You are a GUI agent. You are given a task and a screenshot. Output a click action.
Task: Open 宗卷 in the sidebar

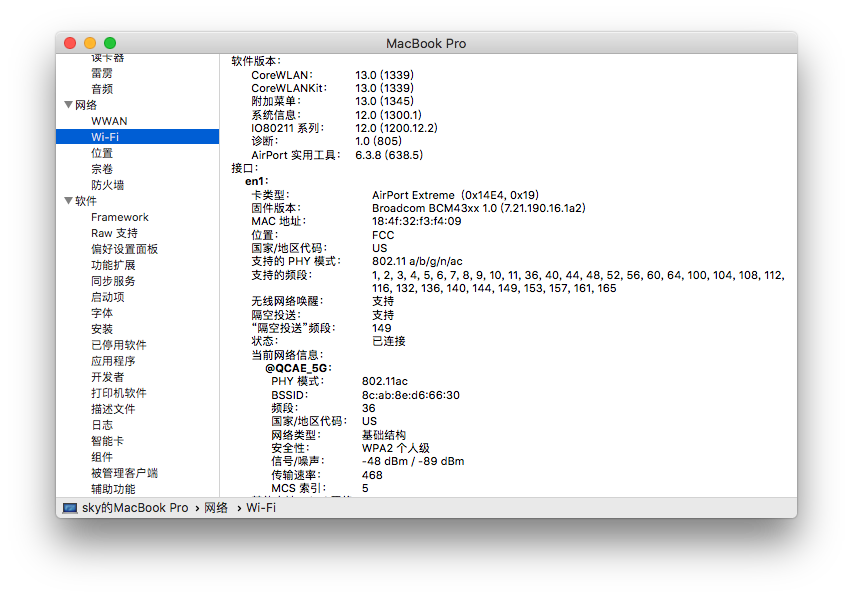pos(102,169)
